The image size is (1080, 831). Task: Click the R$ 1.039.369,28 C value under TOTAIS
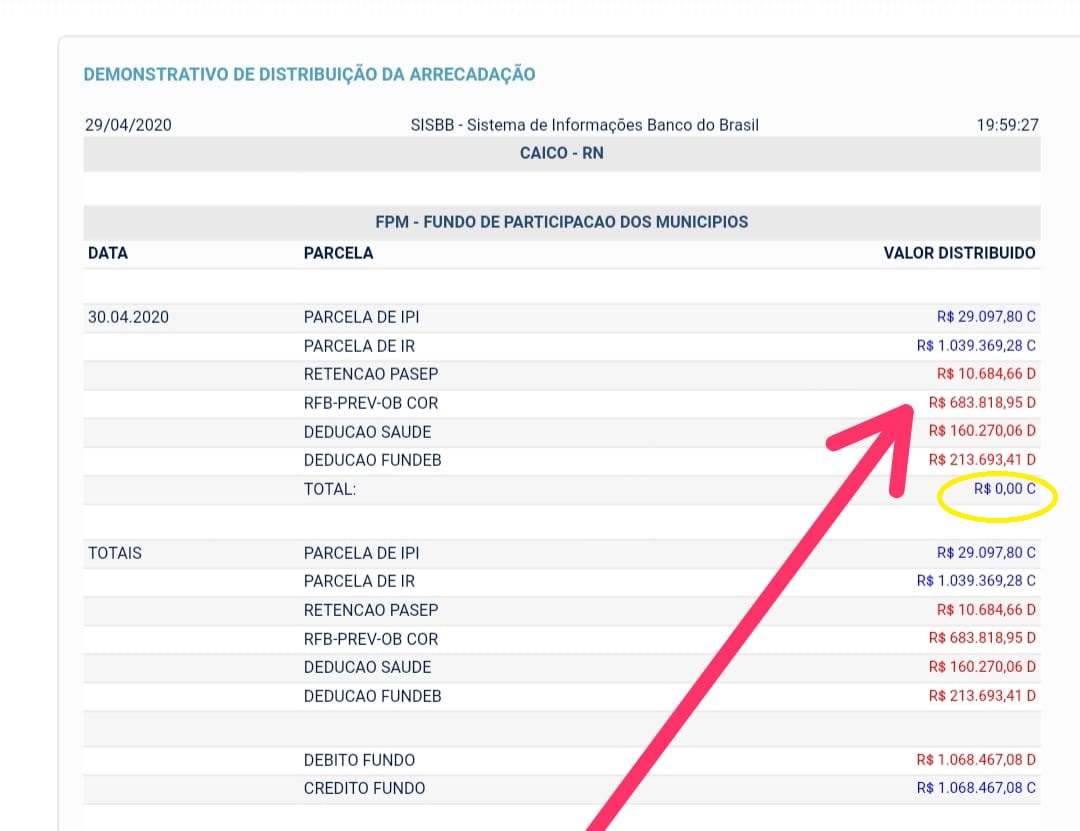coord(976,581)
